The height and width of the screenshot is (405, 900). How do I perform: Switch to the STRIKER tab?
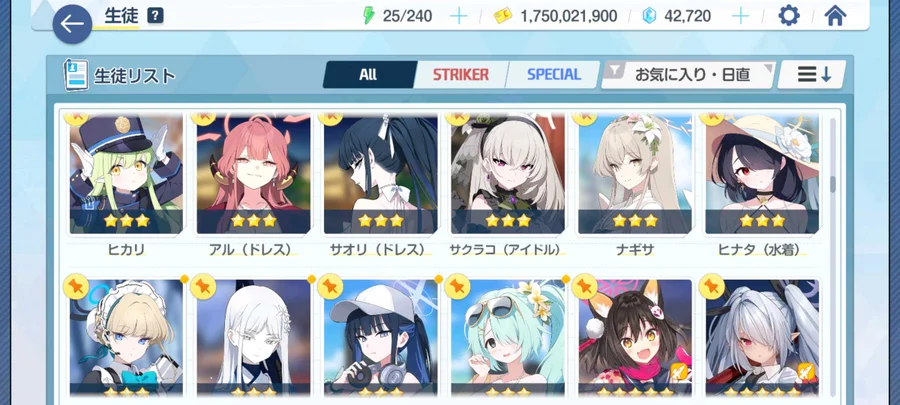click(x=461, y=75)
